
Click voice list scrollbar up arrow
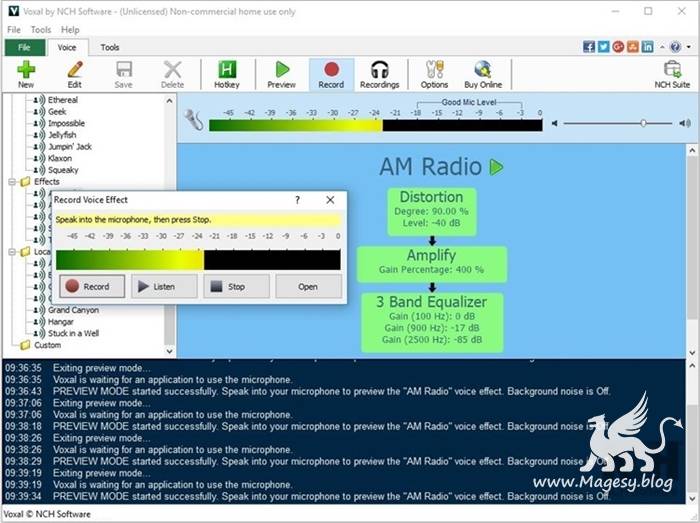pos(169,101)
